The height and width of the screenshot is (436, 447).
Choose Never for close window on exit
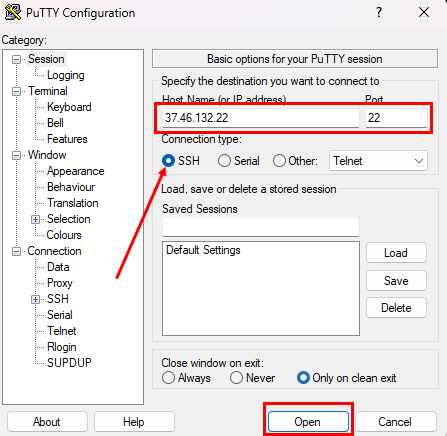point(236,378)
